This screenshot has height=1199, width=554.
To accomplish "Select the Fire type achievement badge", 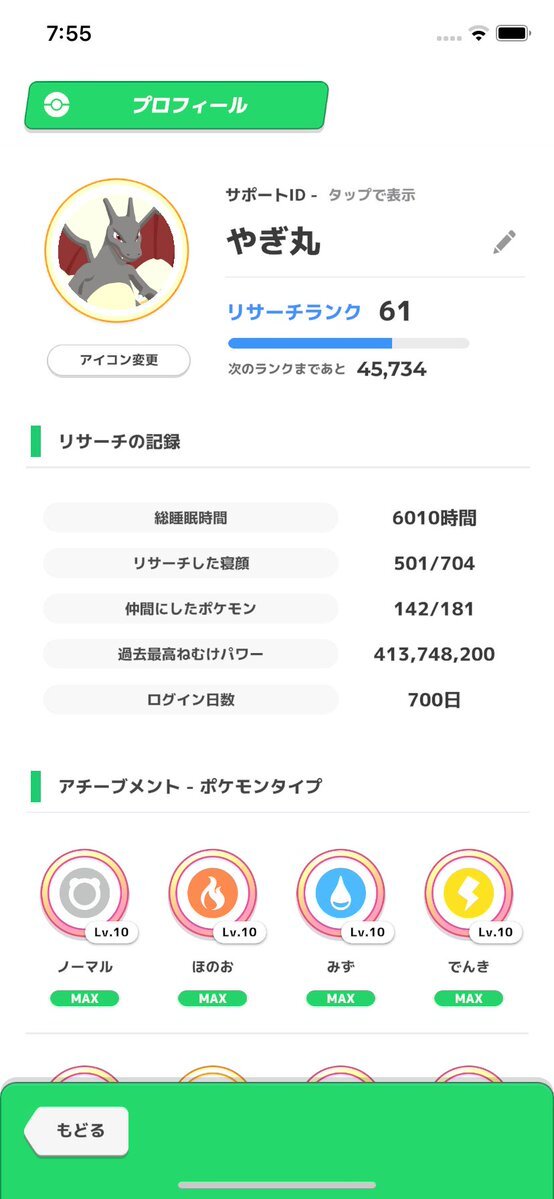I will point(213,893).
